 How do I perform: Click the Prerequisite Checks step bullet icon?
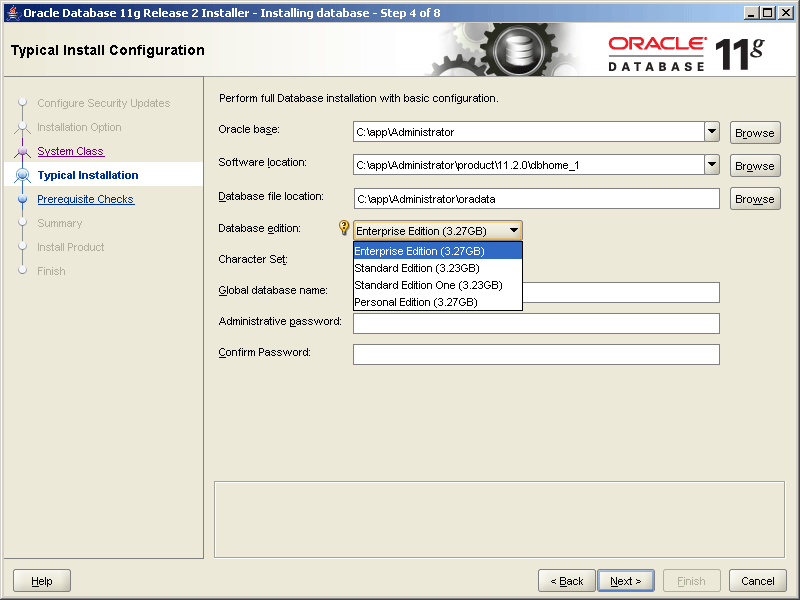[22, 199]
